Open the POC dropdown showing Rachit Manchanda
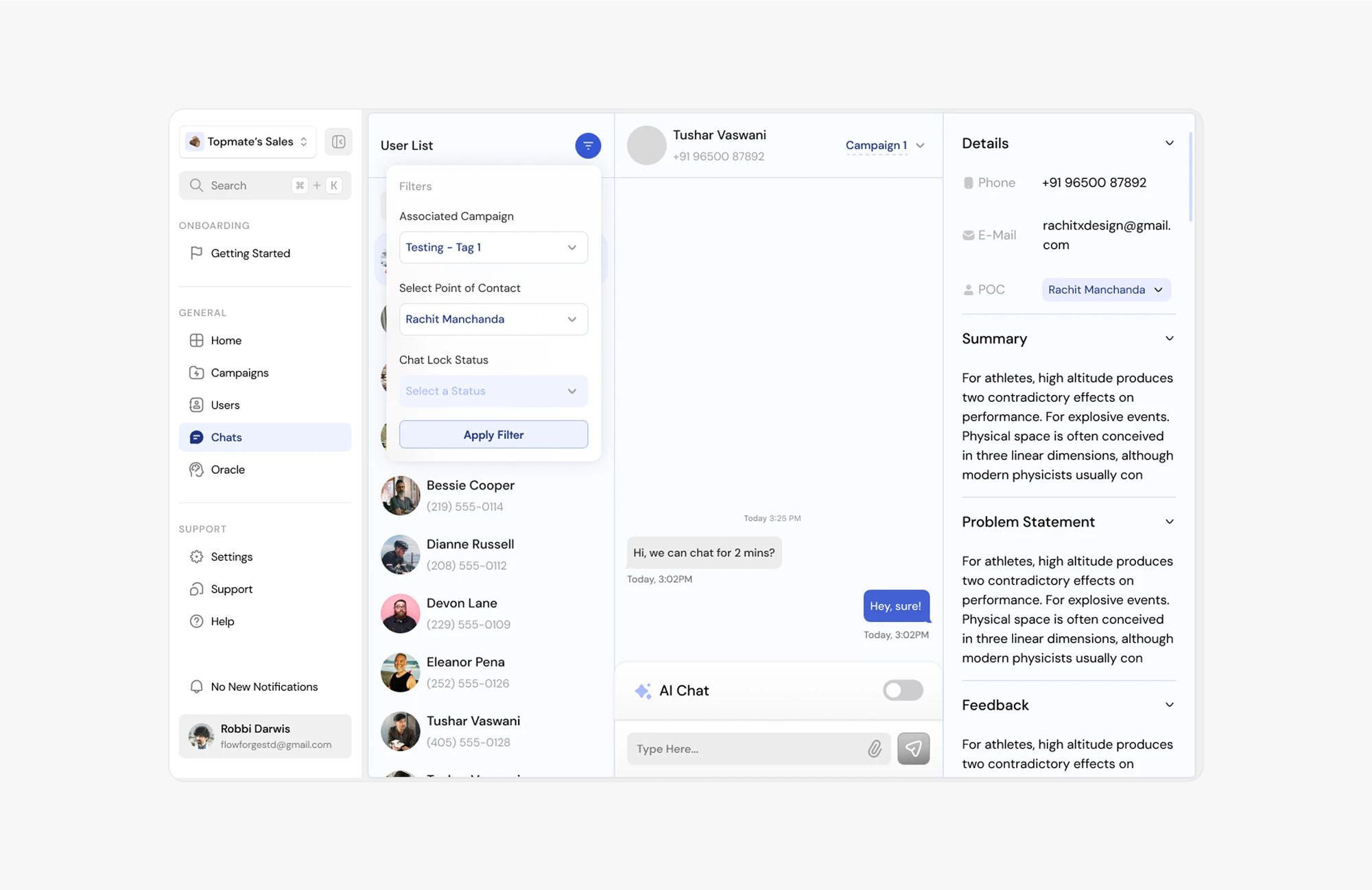Viewport: 1372px width, 890px height. point(1105,289)
